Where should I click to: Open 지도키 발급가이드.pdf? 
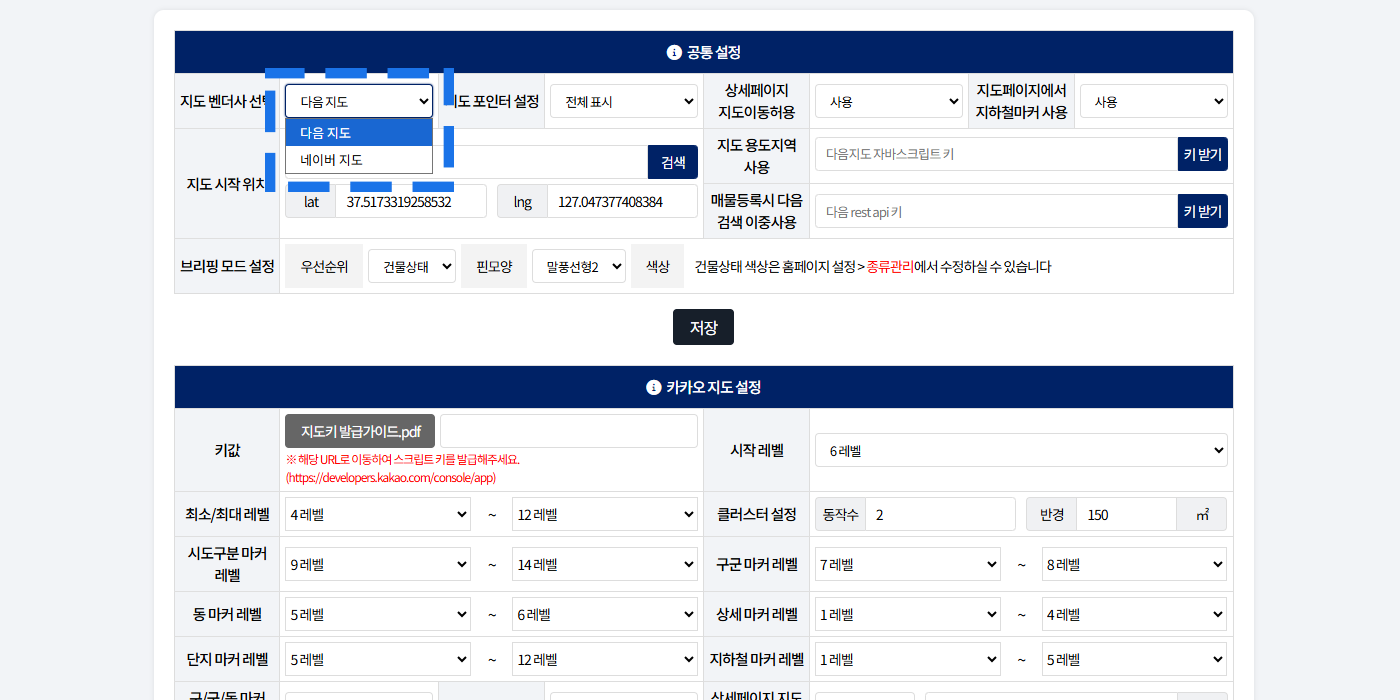point(360,431)
